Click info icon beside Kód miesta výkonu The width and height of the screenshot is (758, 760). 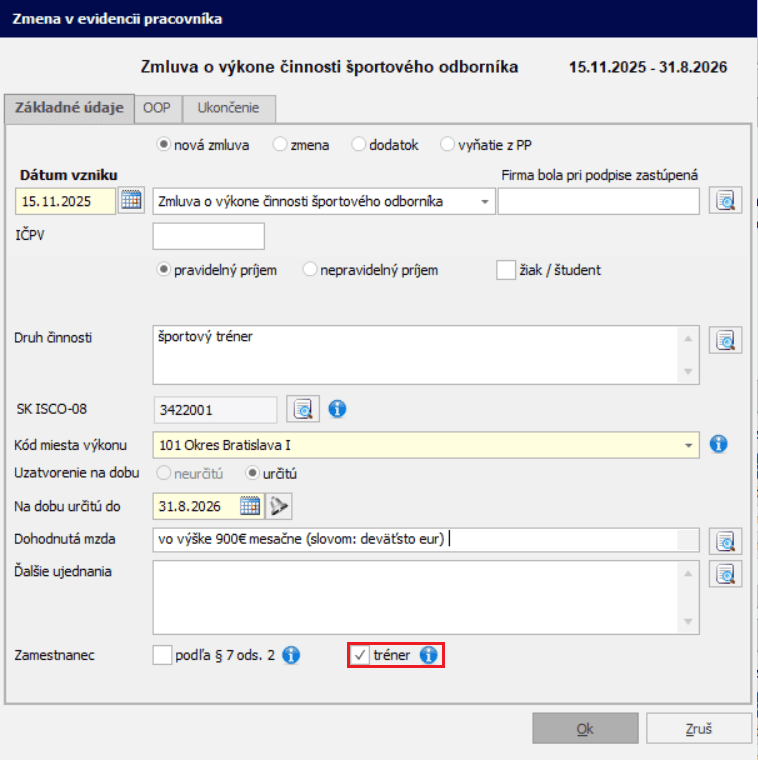[x=718, y=444]
